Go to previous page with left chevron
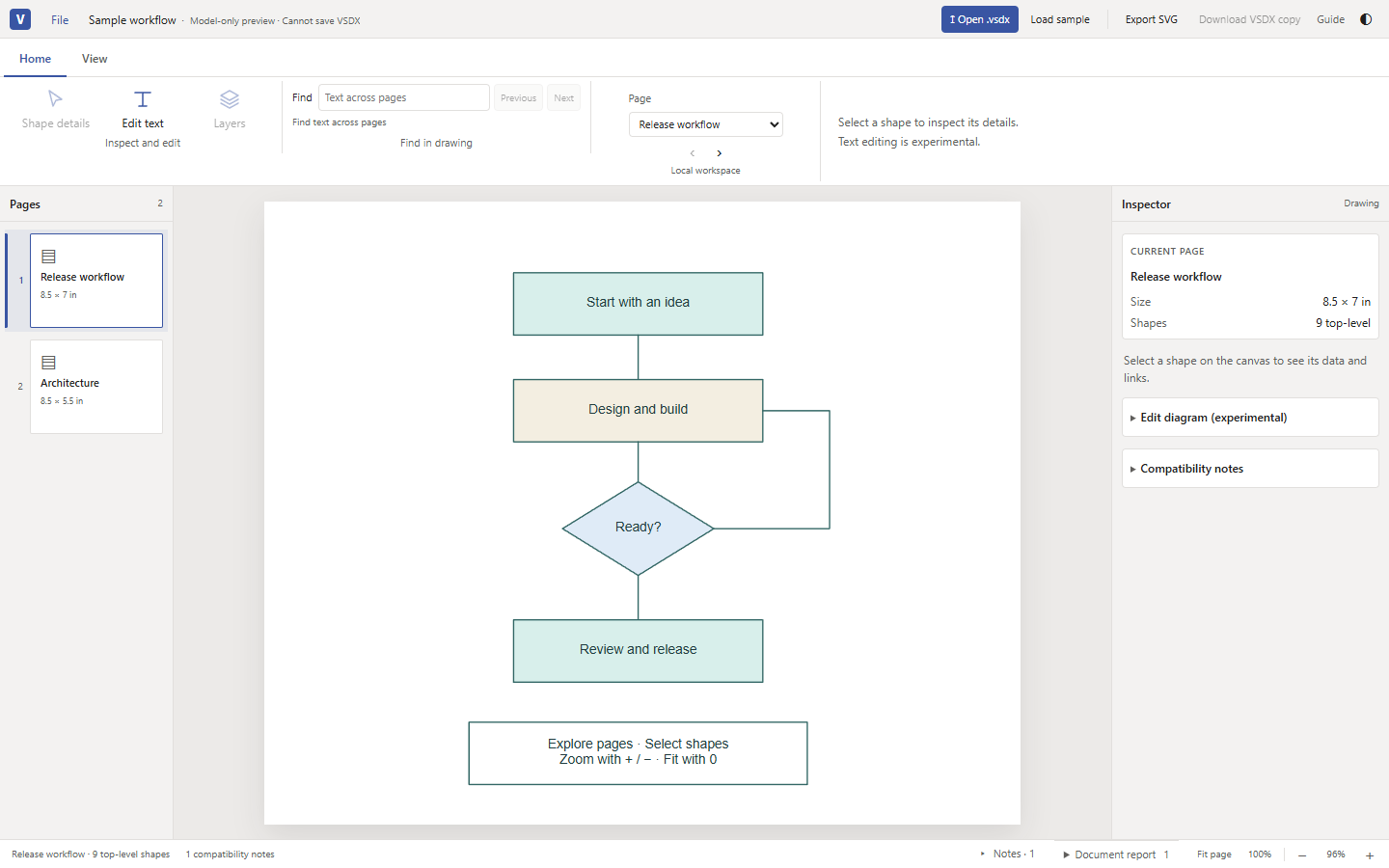Image resolution: width=1389 pixels, height=868 pixels. click(x=693, y=153)
